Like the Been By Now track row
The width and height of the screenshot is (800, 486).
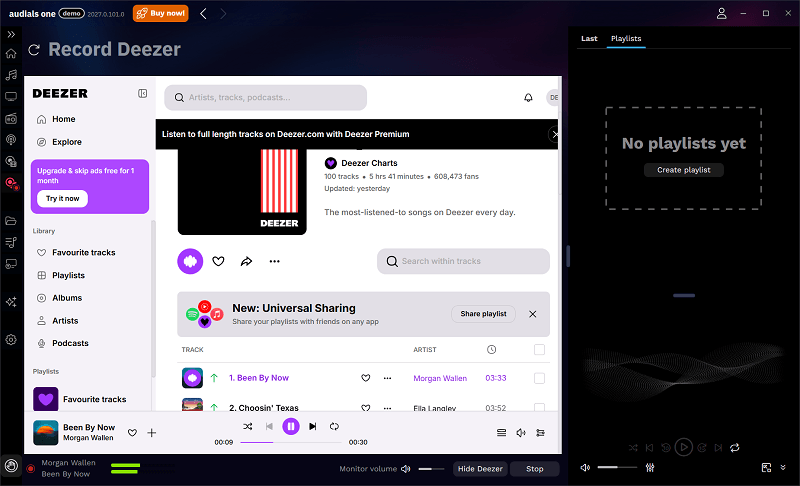pos(366,378)
